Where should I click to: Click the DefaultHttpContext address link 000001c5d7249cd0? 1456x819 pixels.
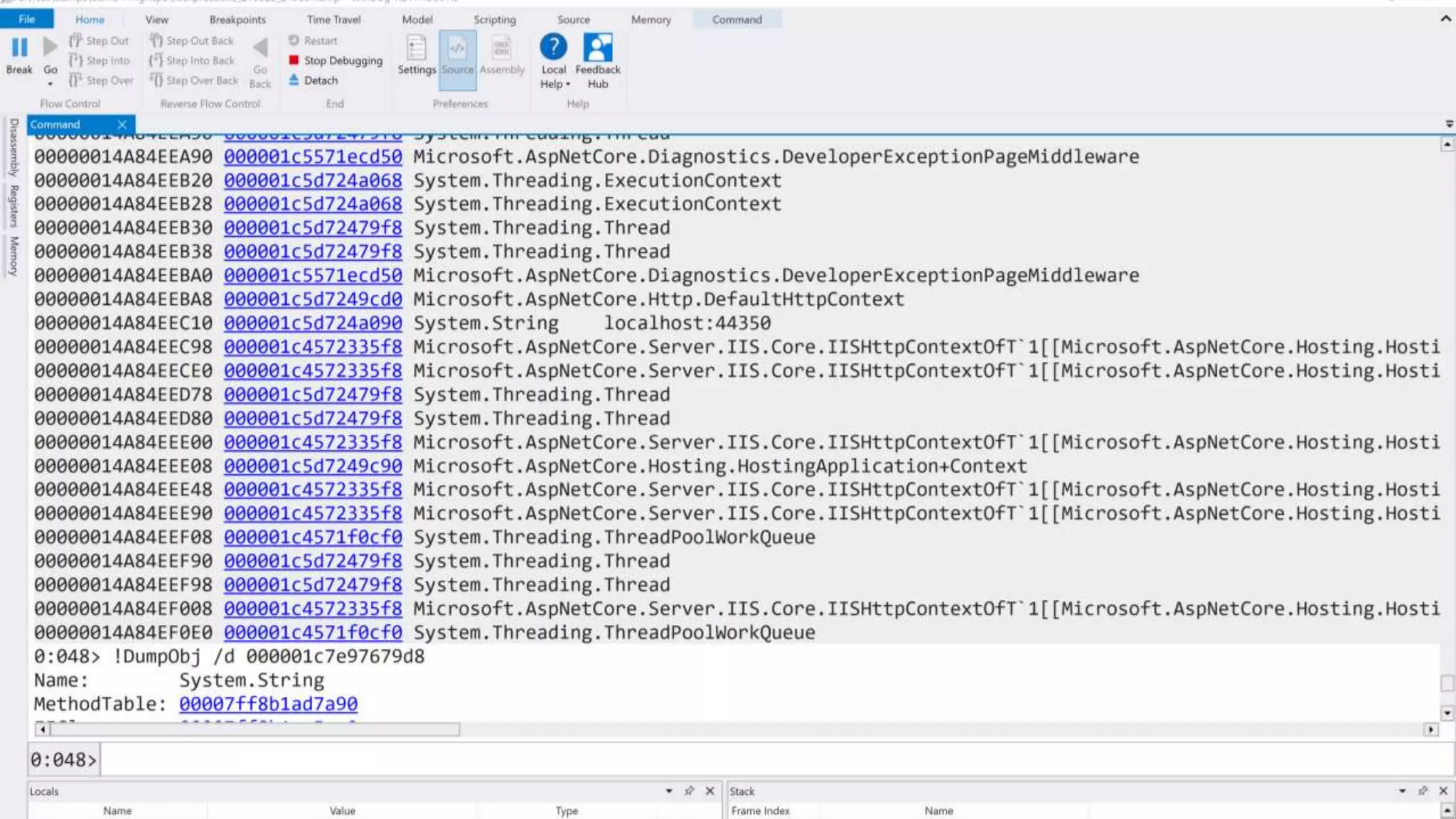point(313,299)
